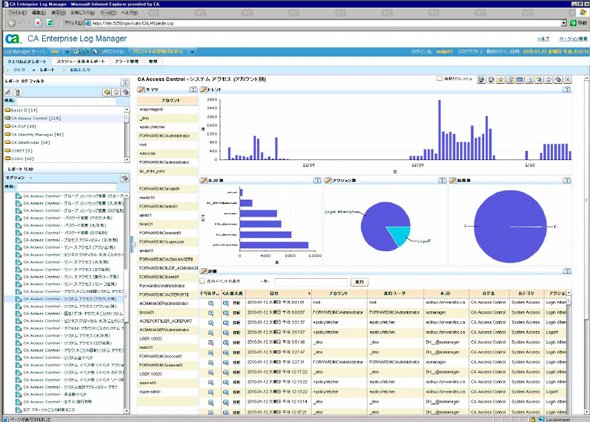Click the edit icon on Trend panel header
Screen dimensions: 590x422
coord(204,90)
